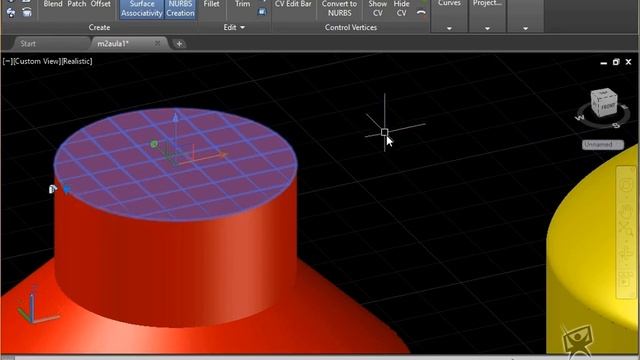Open a new drawing tab with plus button
Screen dimensions: 640x360
[x=179, y=44]
